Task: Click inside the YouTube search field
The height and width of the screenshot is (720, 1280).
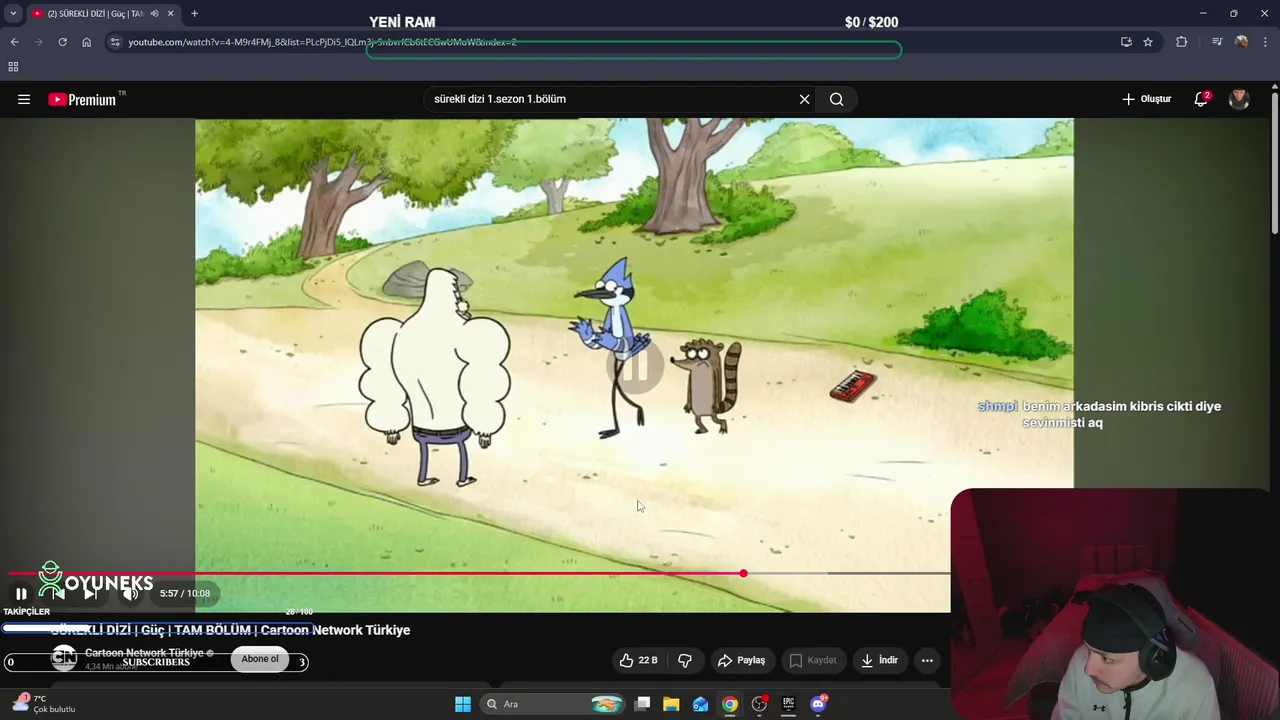Action: point(610,99)
